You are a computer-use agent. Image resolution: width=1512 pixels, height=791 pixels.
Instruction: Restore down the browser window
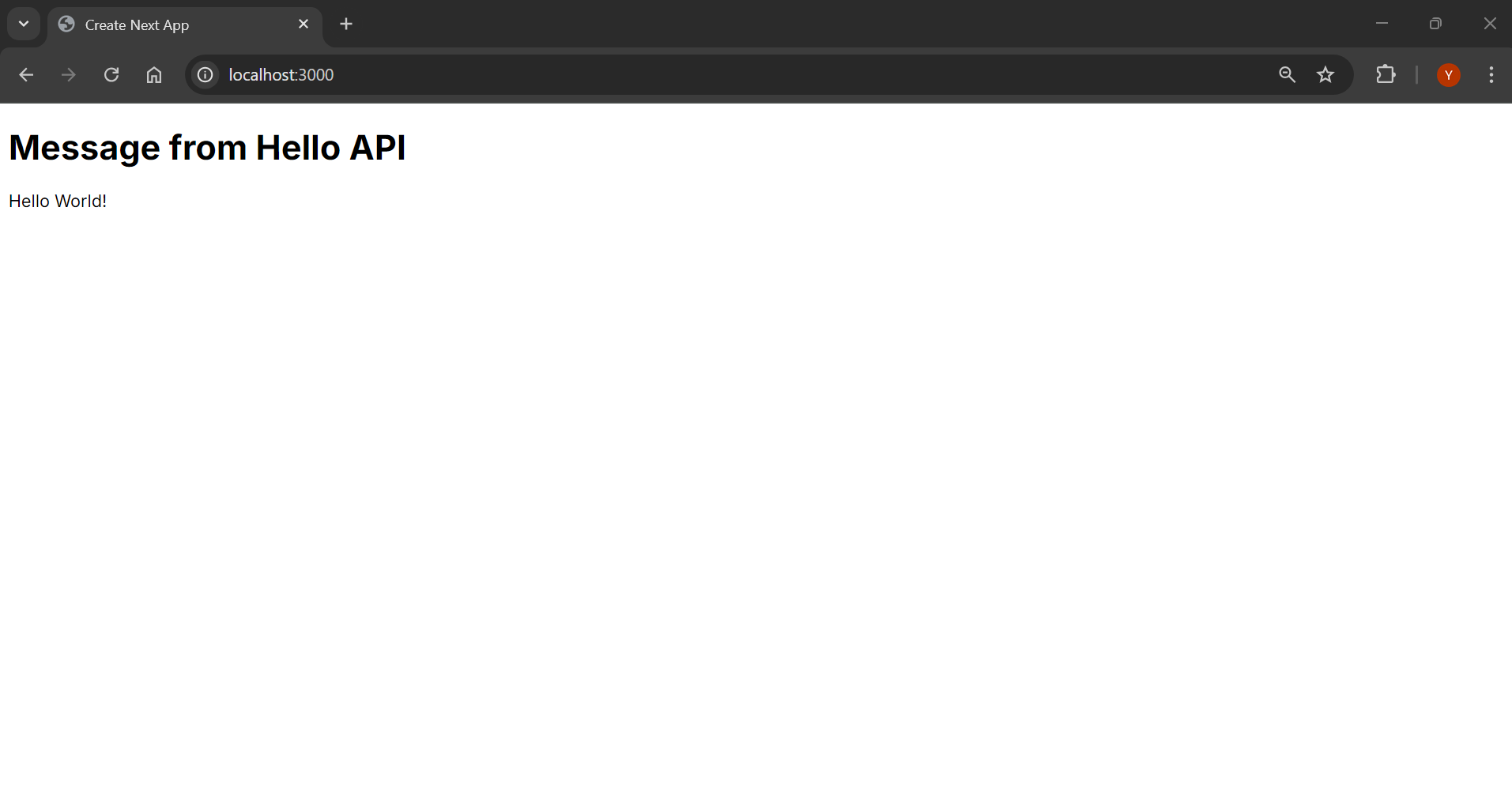[1435, 24]
